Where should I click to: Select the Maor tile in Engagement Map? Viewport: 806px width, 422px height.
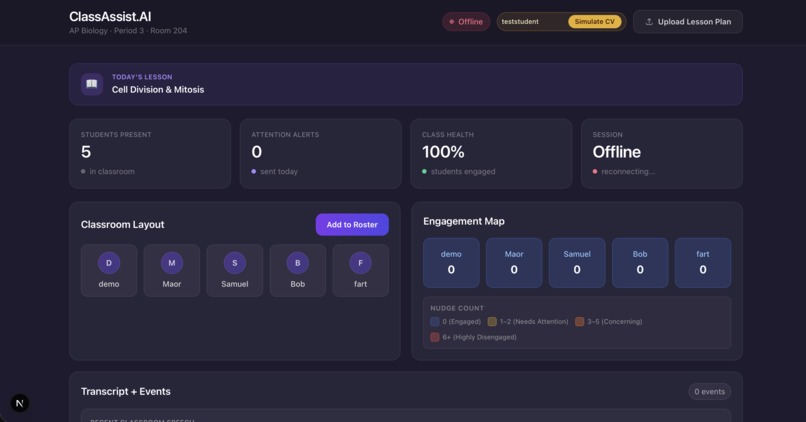click(514, 263)
